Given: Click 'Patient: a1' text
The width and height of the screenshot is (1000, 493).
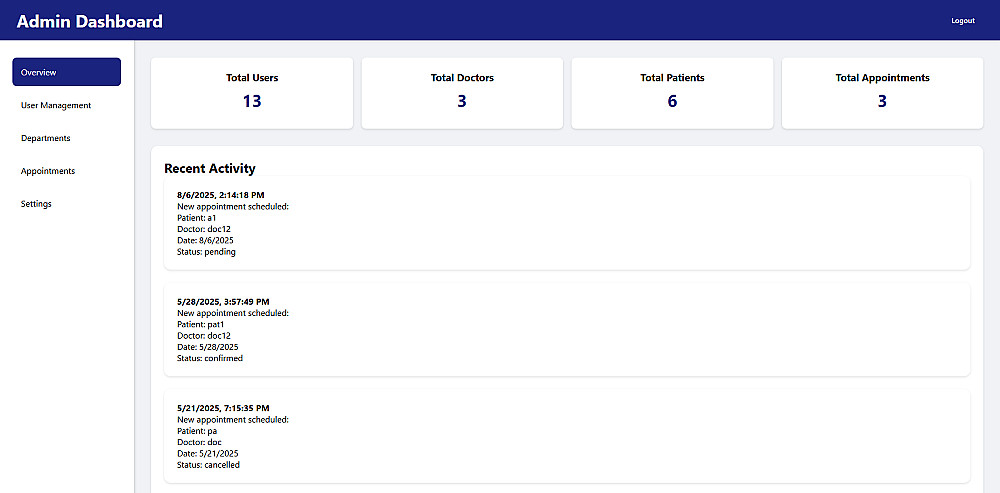Looking at the screenshot, I should click(x=197, y=218).
